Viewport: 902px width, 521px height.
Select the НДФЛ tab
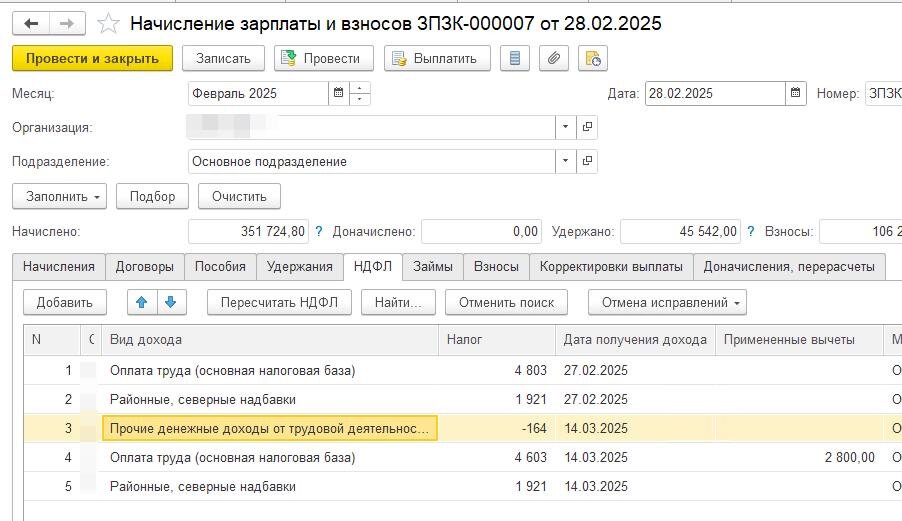tap(373, 266)
